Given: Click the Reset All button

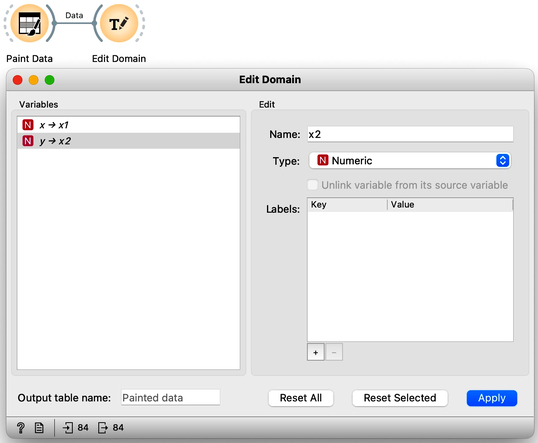Looking at the screenshot, I should click(x=301, y=398).
